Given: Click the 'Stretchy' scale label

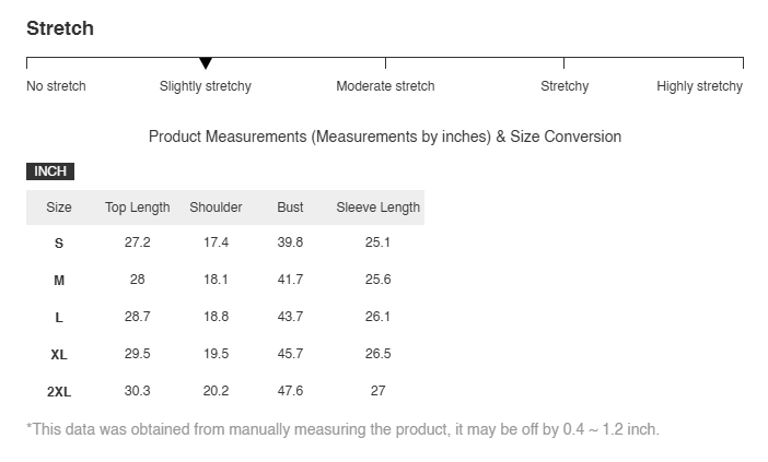Looking at the screenshot, I should click(564, 86).
